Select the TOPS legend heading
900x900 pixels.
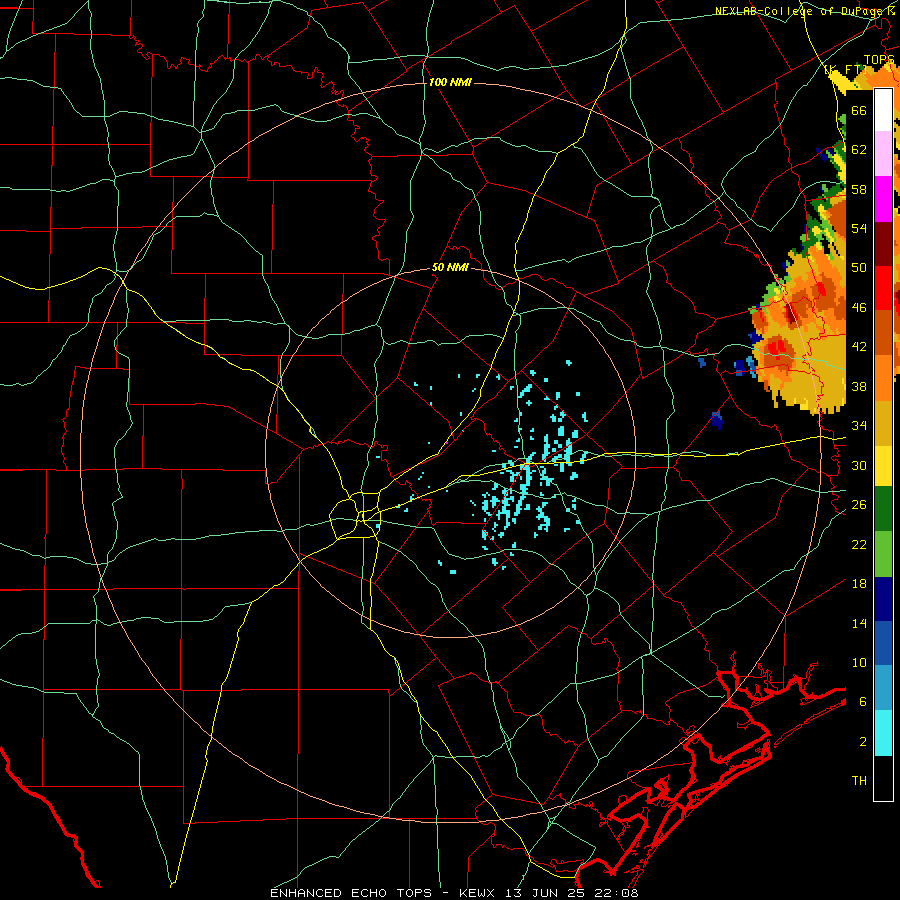(879, 60)
